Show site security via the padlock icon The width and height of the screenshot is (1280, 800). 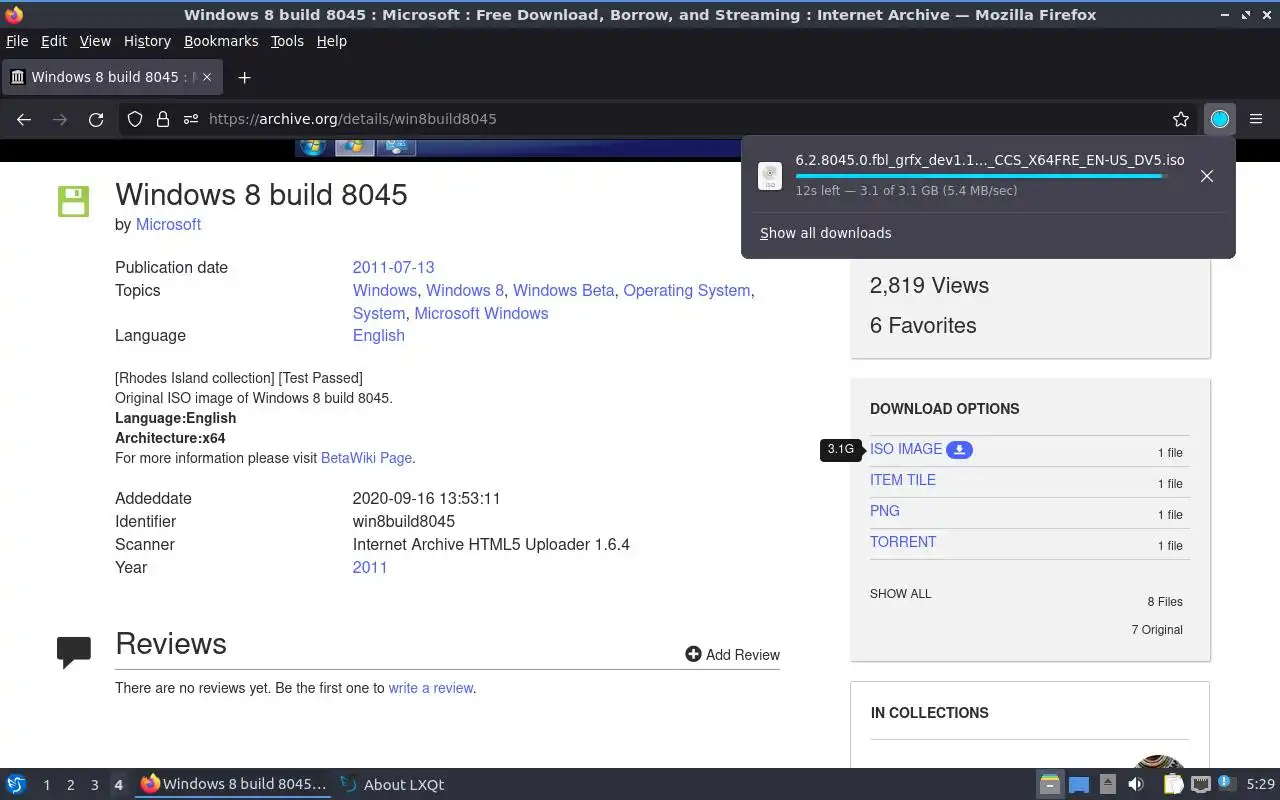click(163, 119)
